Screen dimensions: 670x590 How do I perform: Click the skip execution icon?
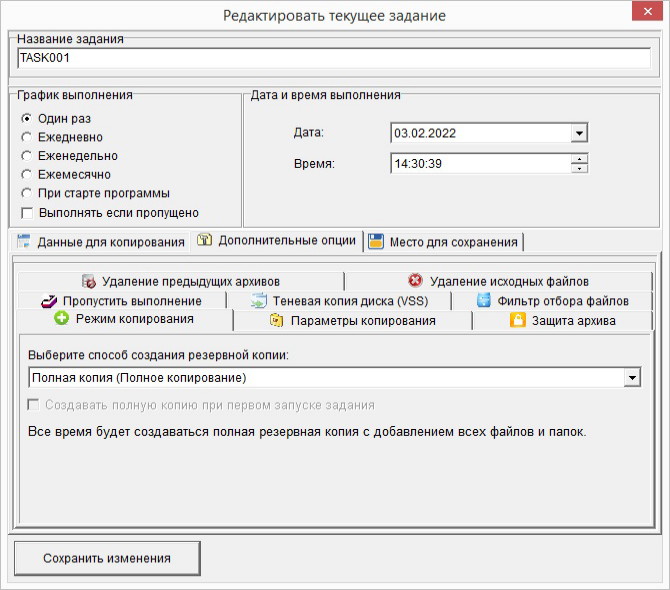coord(49,301)
